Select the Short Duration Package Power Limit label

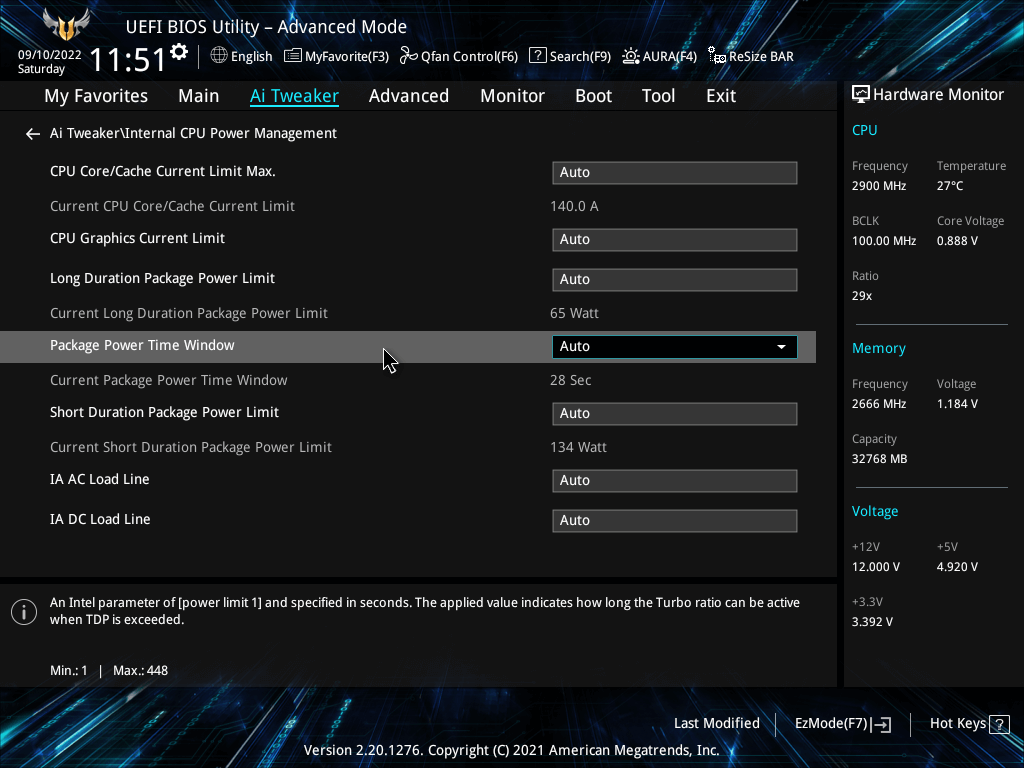[x=165, y=413]
